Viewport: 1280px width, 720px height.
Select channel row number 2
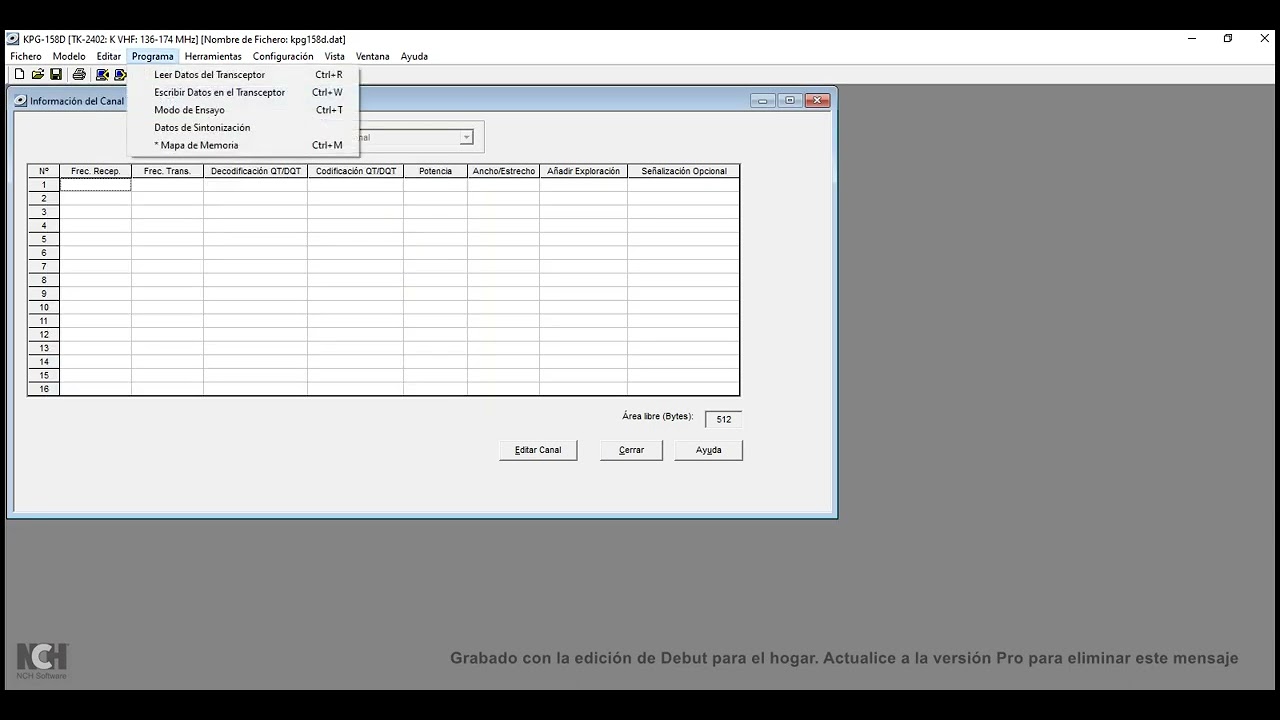[44, 199]
